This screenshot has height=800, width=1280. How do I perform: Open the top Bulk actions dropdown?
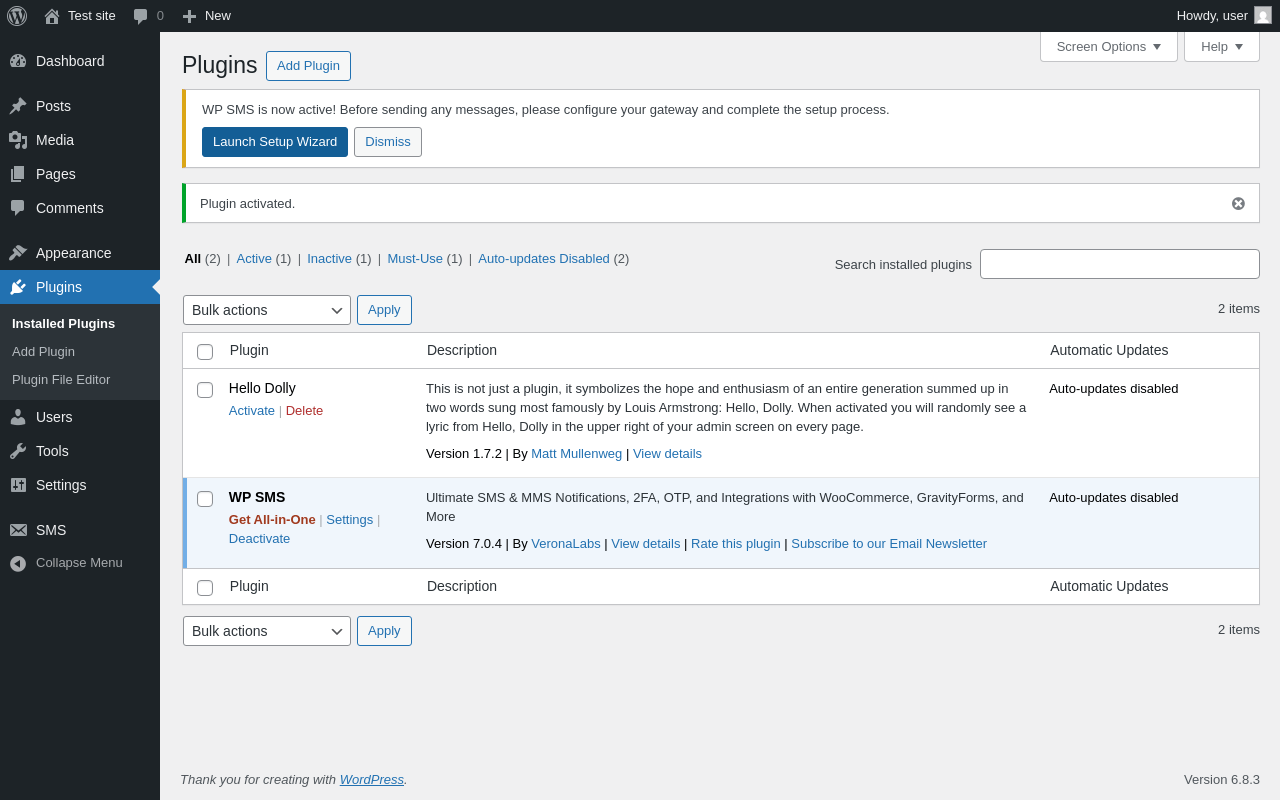click(266, 310)
